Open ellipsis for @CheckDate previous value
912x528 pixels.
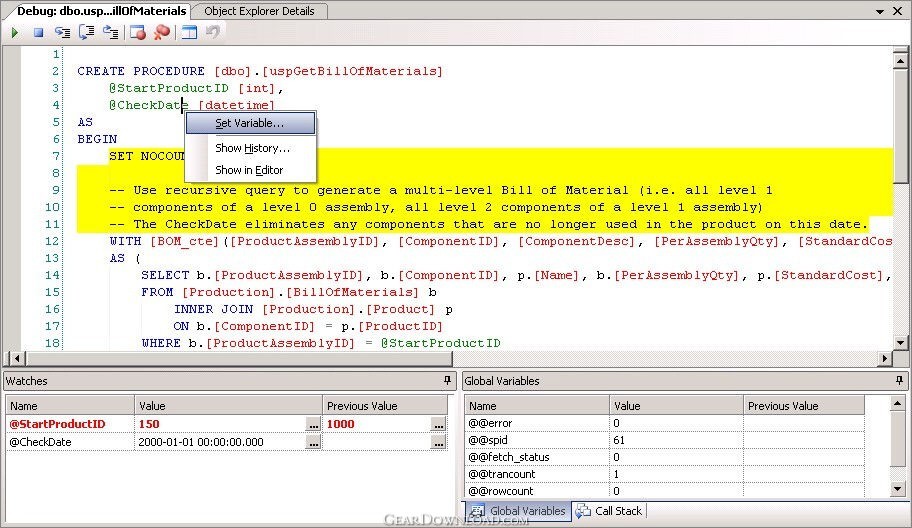point(439,443)
